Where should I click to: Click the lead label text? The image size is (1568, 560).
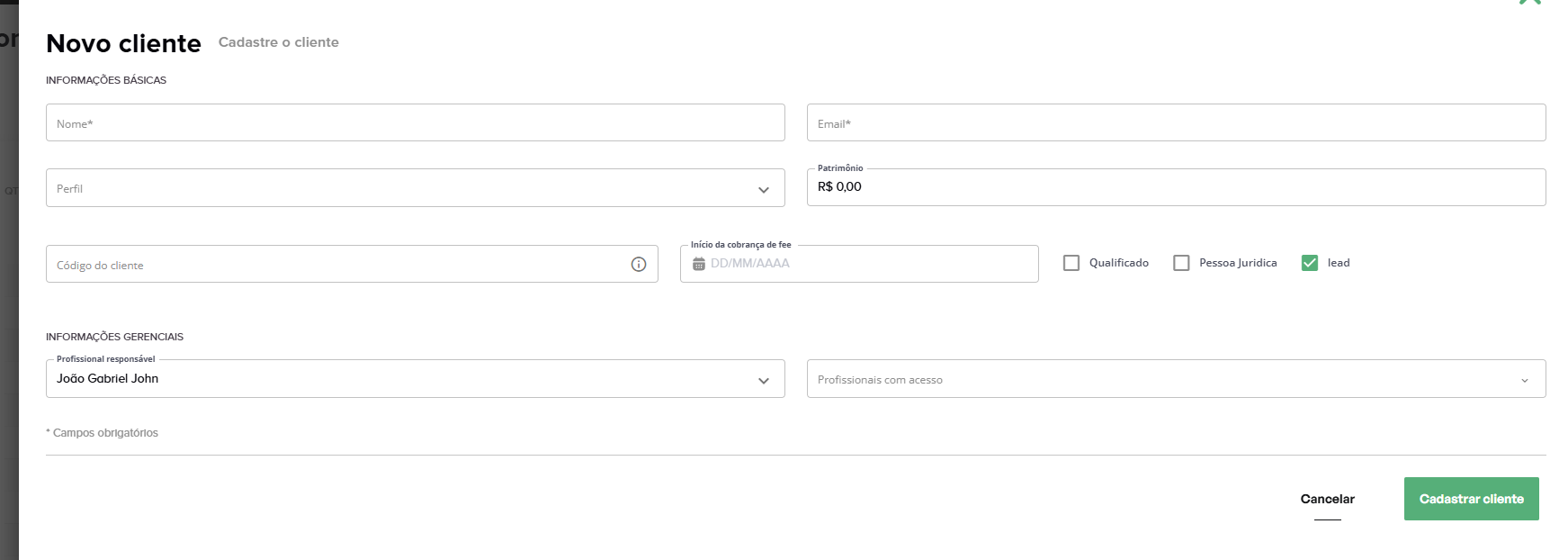[x=1339, y=263]
